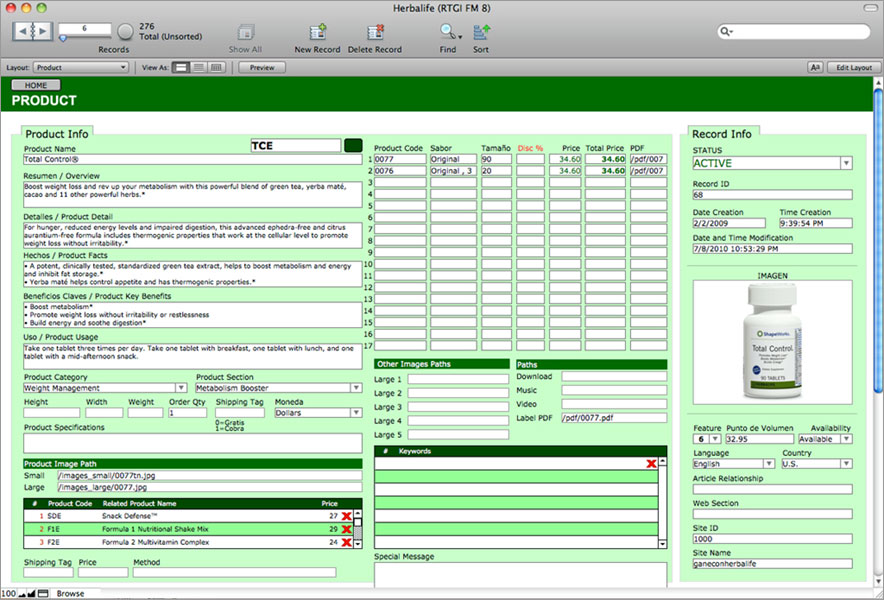This screenshot has width=884, height=600.
Task: Click the Label PDF path field
Action: click(614, 418)
